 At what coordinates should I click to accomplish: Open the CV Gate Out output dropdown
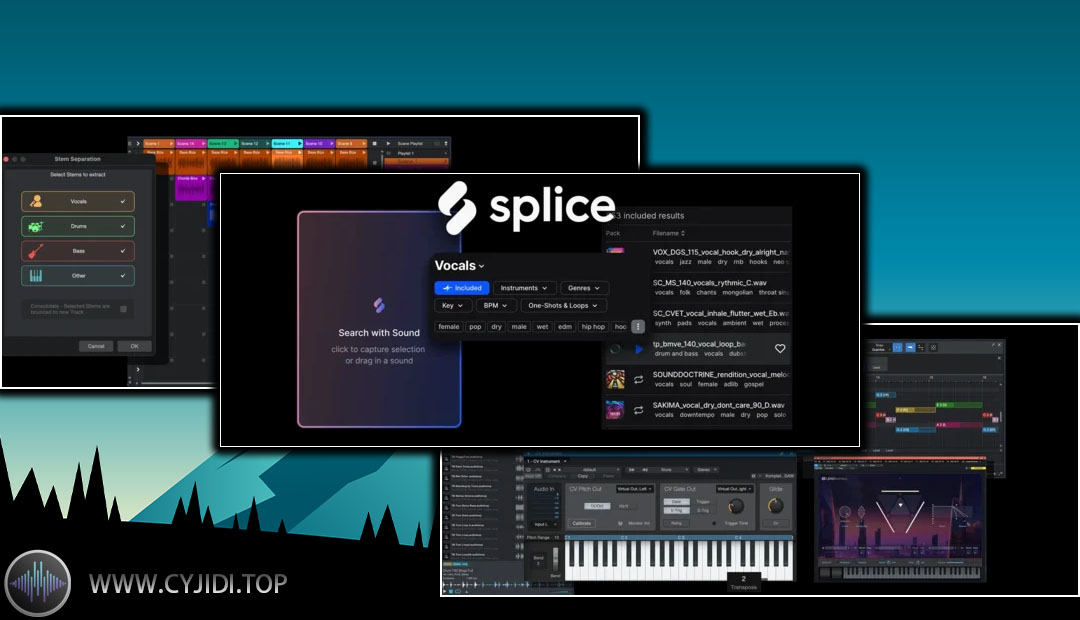(x=735, y=489)
